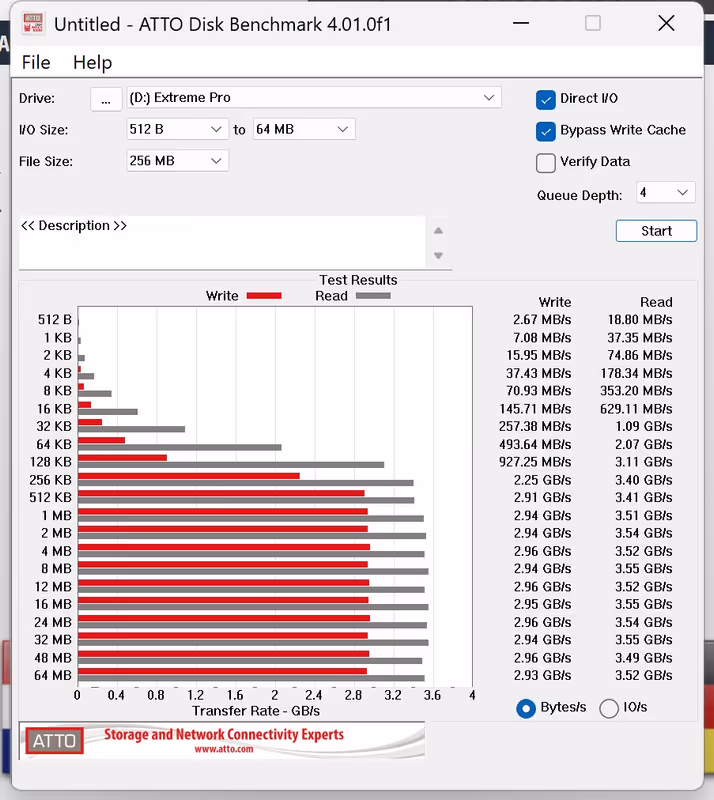
Task: Close the ATTO Disk Benchmark window
Action: (x=666, y=23)
